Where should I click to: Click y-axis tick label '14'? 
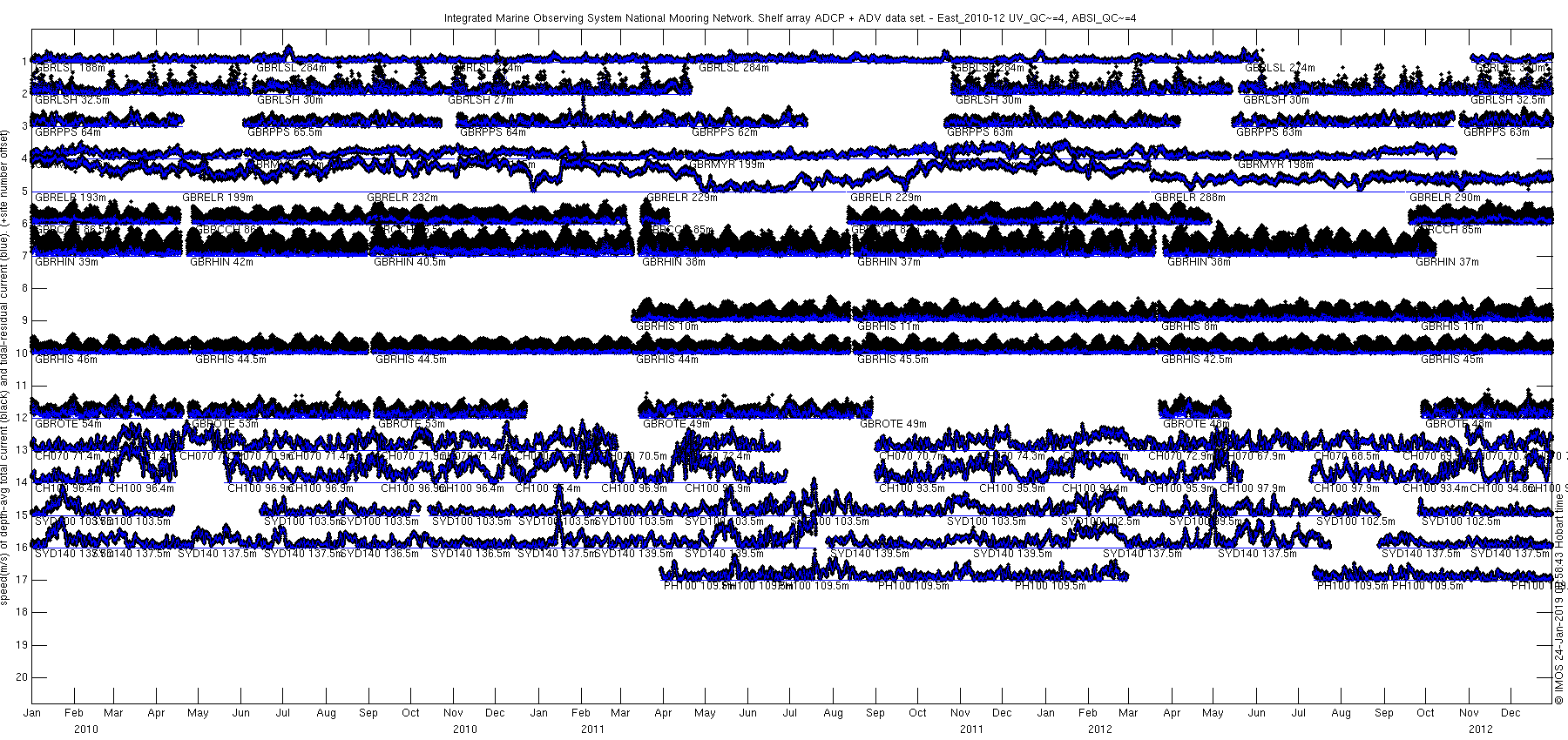click(x=21, y=482)
